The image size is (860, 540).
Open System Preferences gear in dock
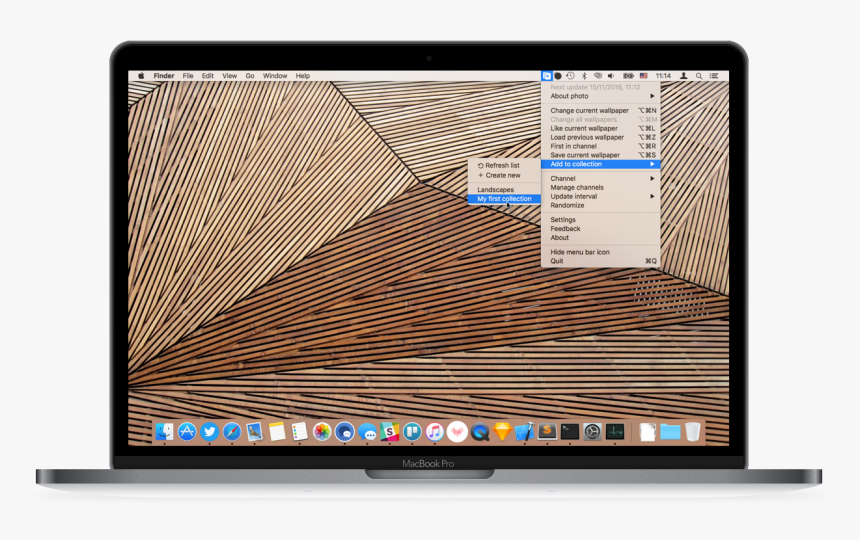(592, 432)
